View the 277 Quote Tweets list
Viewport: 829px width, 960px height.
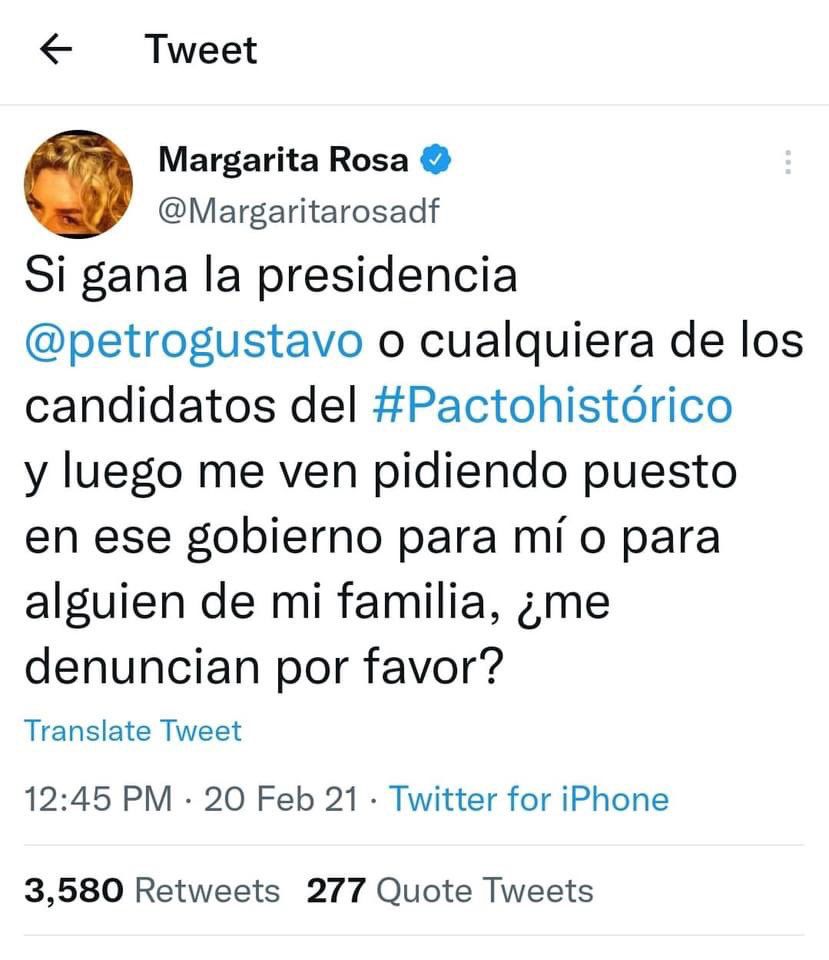click(x=449, y=889)
